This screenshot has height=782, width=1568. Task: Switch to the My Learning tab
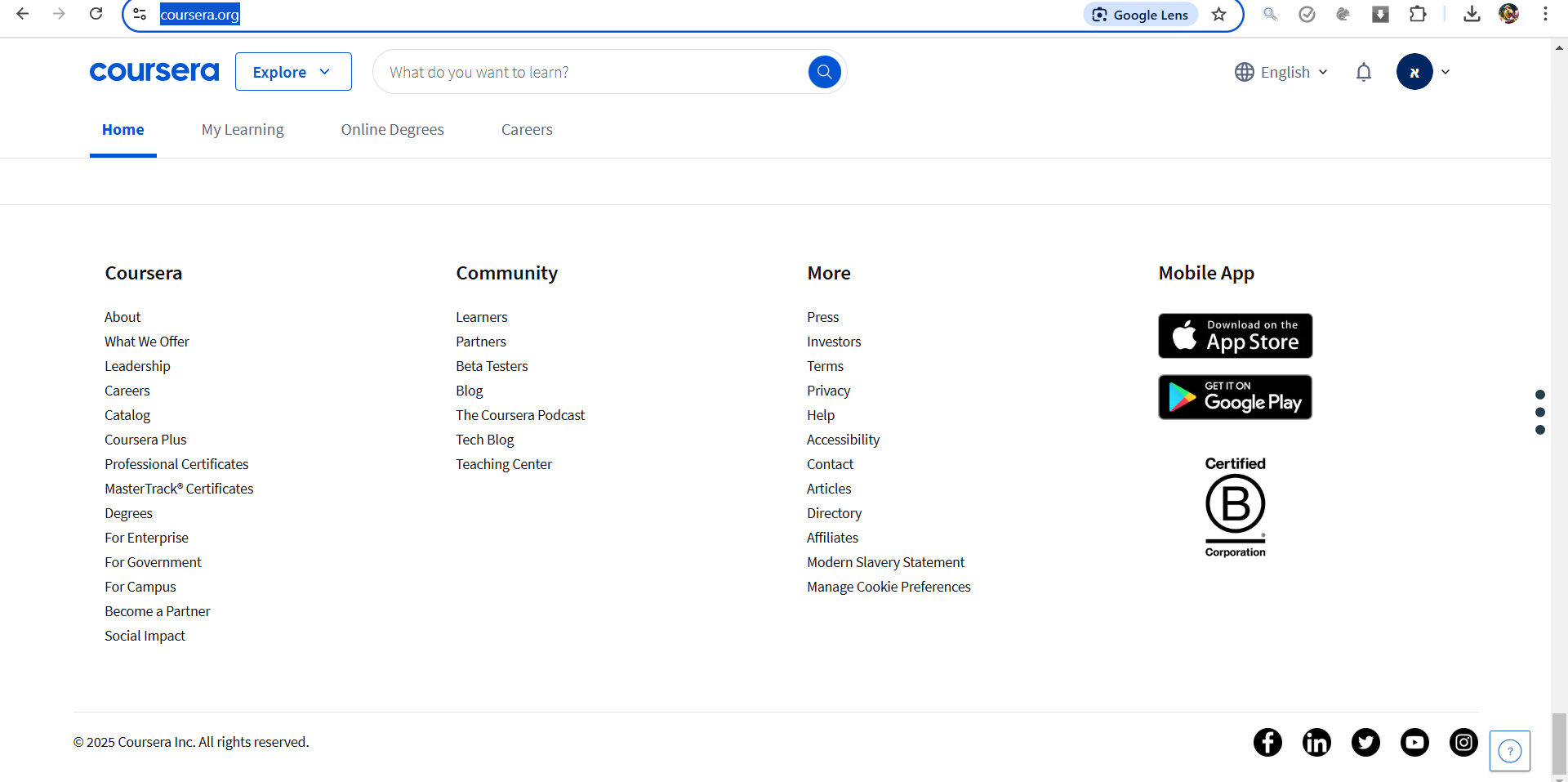point(243,130)
